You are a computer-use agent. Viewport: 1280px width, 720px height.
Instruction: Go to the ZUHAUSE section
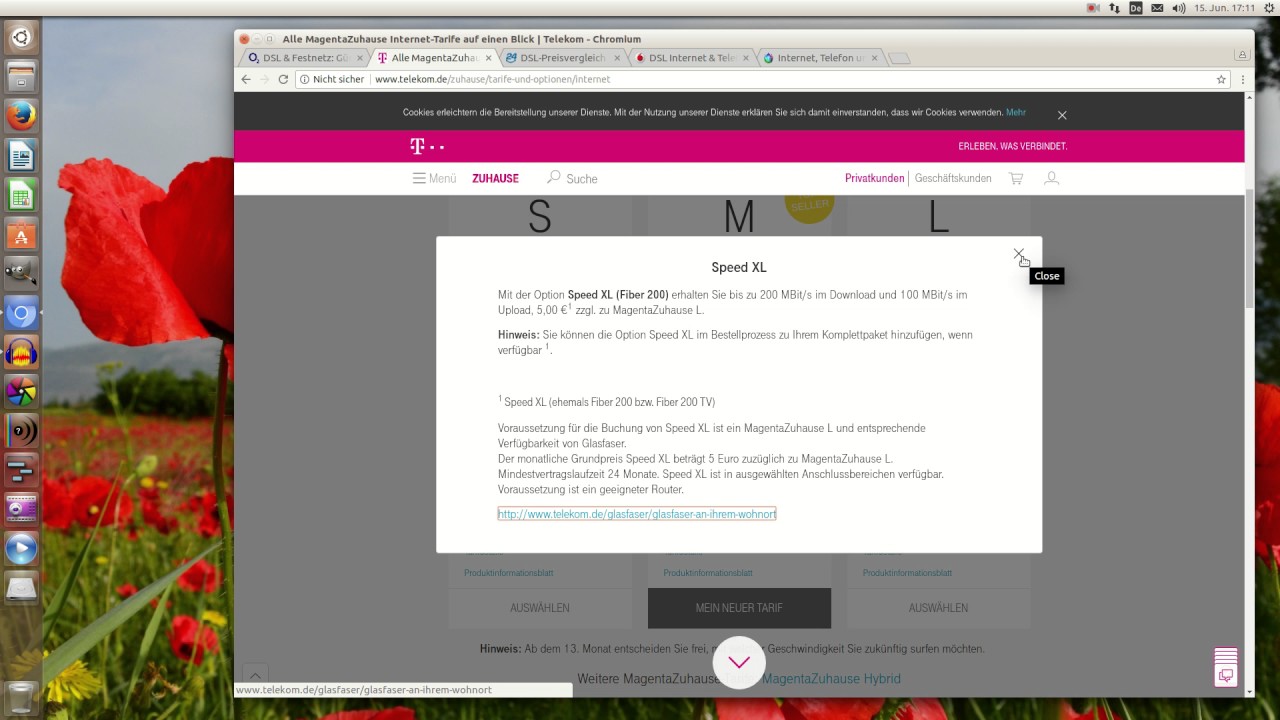coord(495,179)
